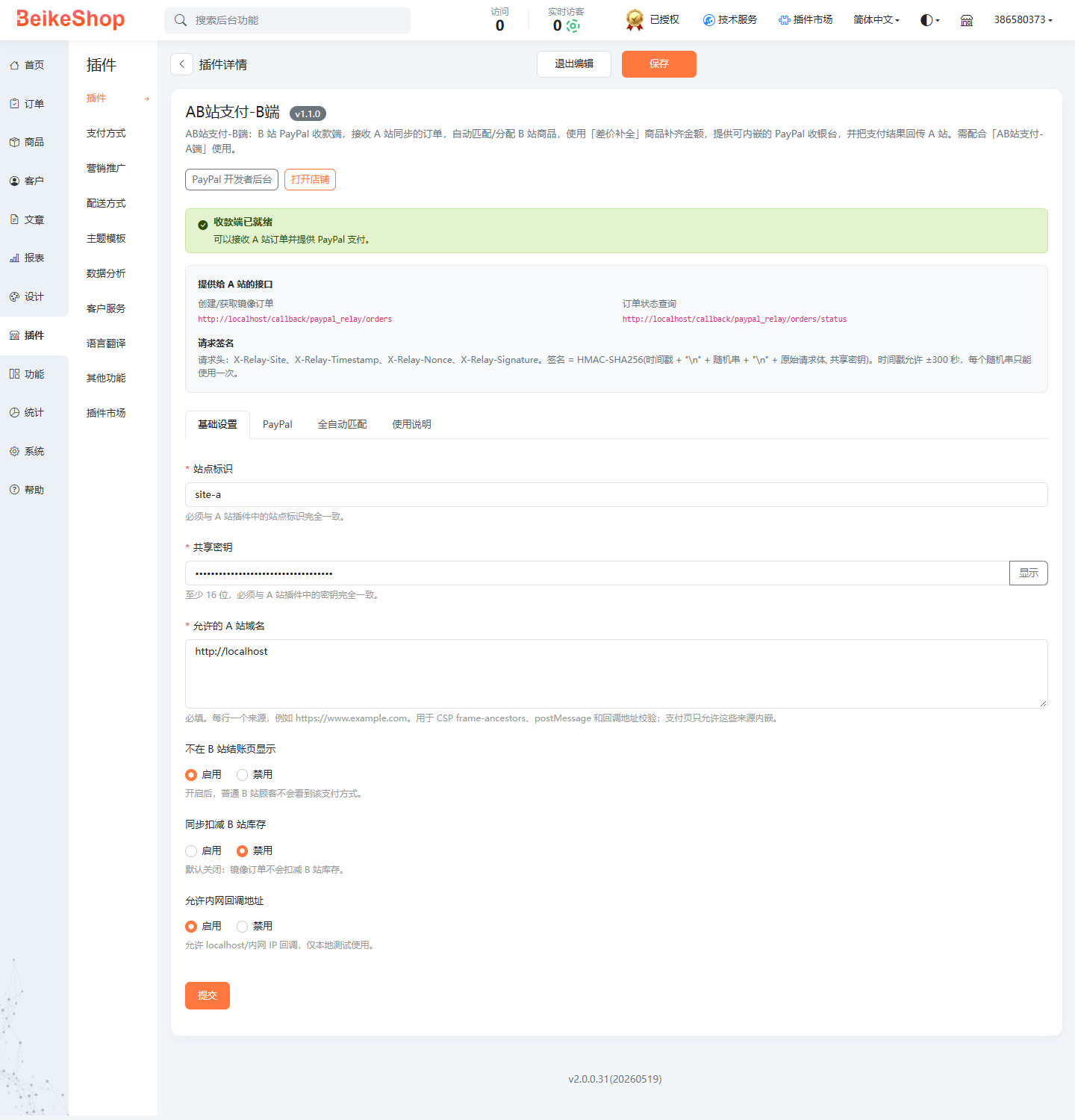The image size is (1075, 1120).
Task: Open 技术服务 link in top bar
Action: point(730,20)
